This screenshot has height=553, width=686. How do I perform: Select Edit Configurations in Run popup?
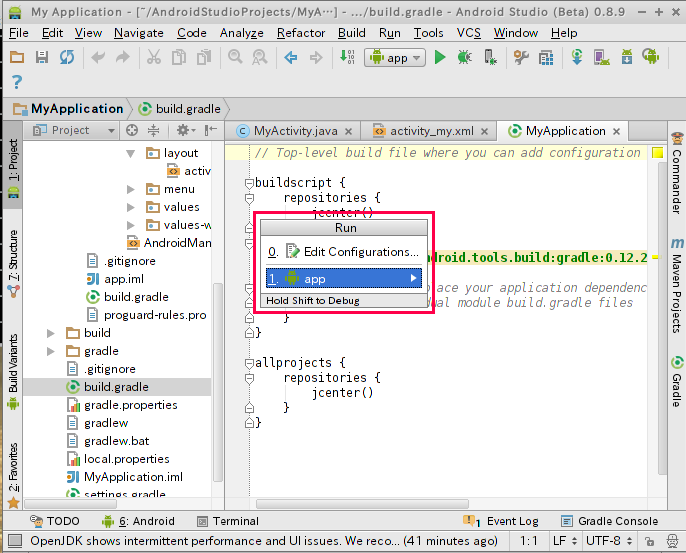click(344, 252)
